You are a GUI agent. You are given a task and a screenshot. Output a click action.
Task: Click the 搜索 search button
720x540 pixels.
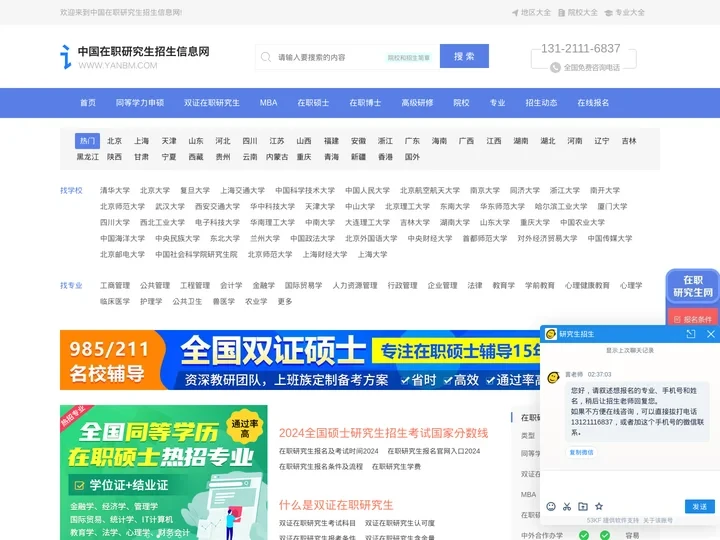(464, 56)
